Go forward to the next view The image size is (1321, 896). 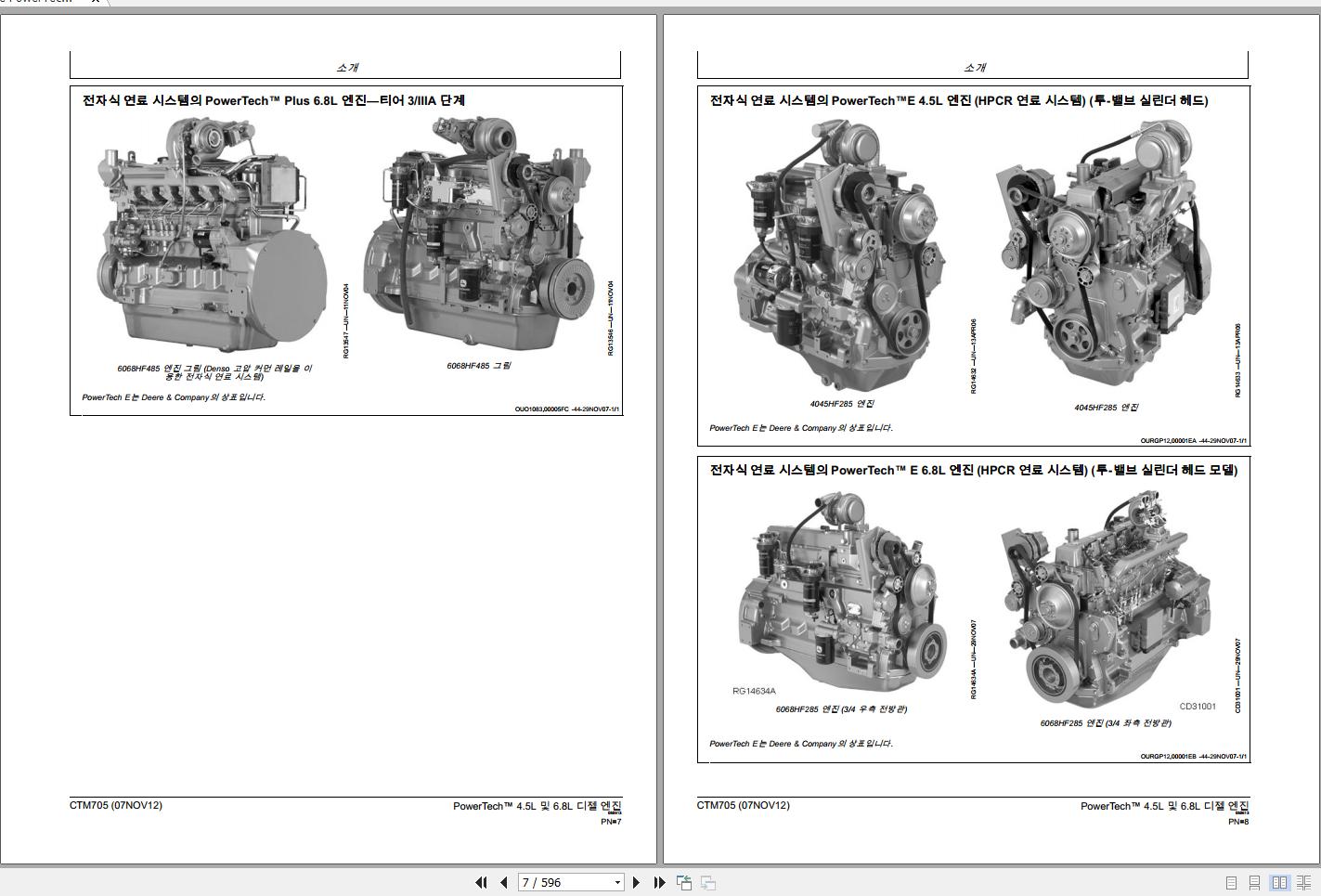pyautogui.click(x=708, y=882)
